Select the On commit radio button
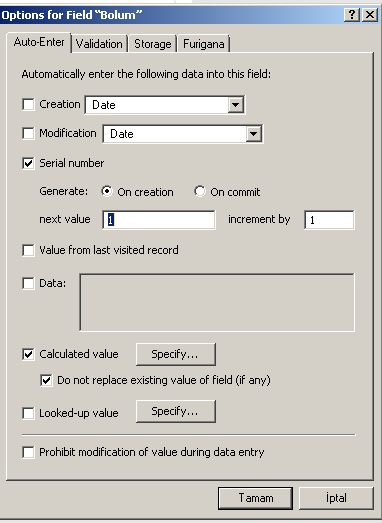Viewport: 382px width, 523px height. coord(200,191)
